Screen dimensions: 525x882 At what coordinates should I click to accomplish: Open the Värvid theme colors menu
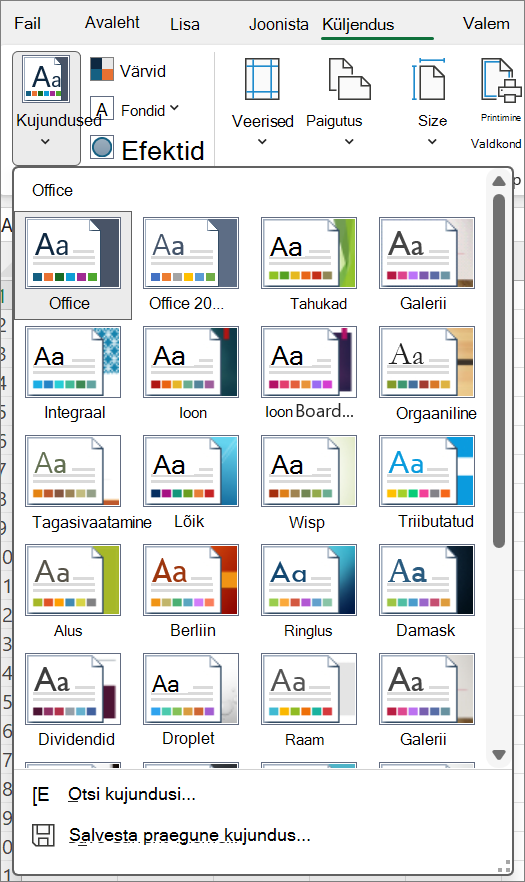pyautogui.click(x=128, y=71)
